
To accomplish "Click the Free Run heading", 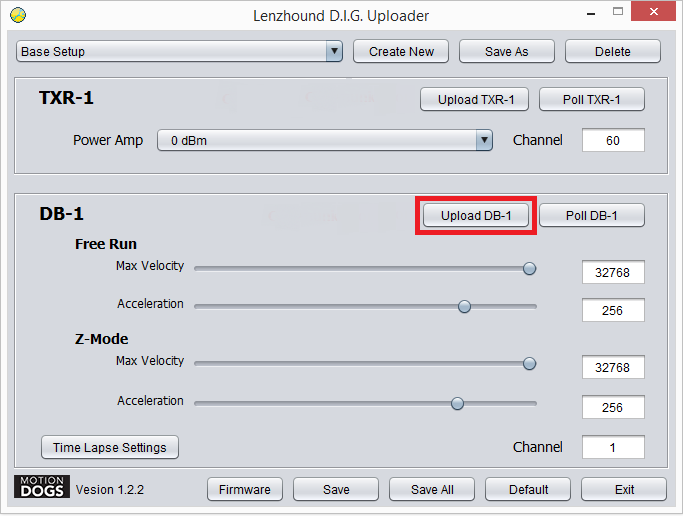I will [106, 244].
